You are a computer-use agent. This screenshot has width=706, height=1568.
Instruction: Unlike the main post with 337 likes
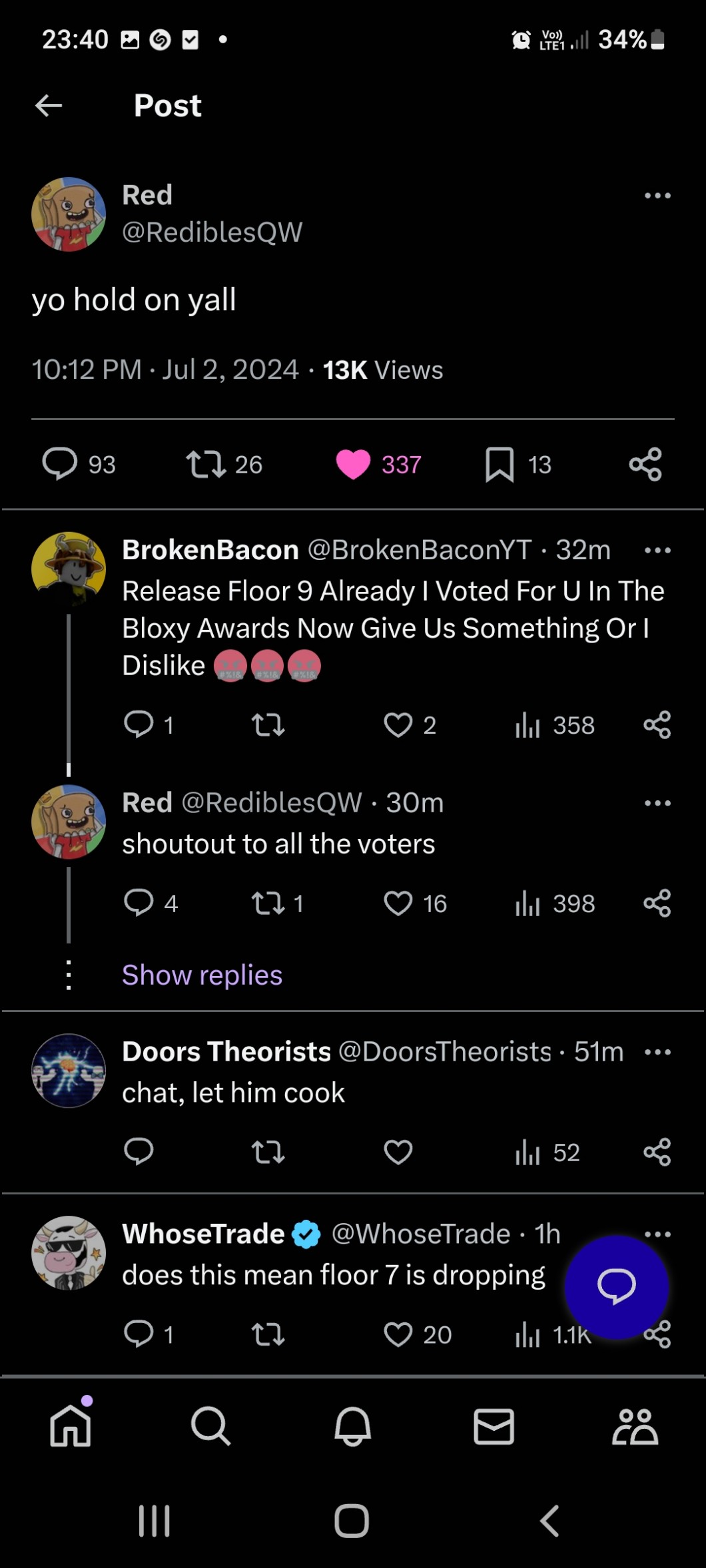353,464
